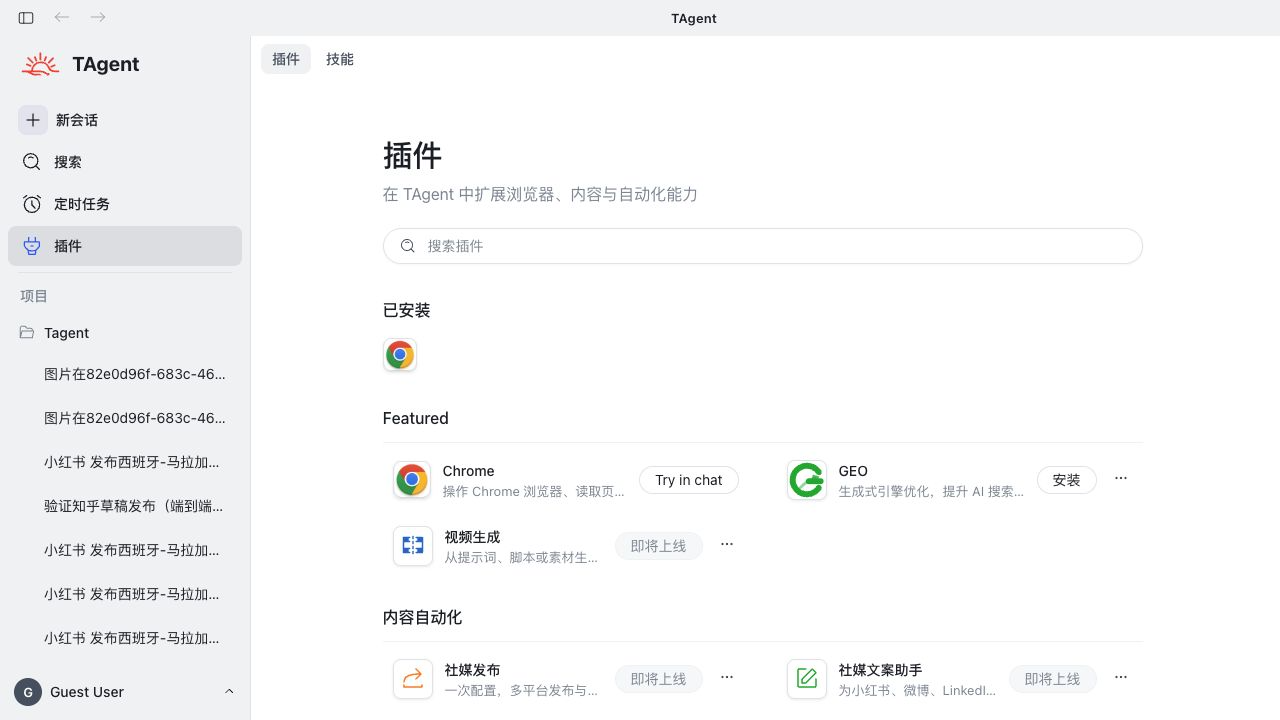Click 即将上线 for 视频生成
Viewport: 1280px width, 720px height.
pyautogui.click(x=659, y=546)
